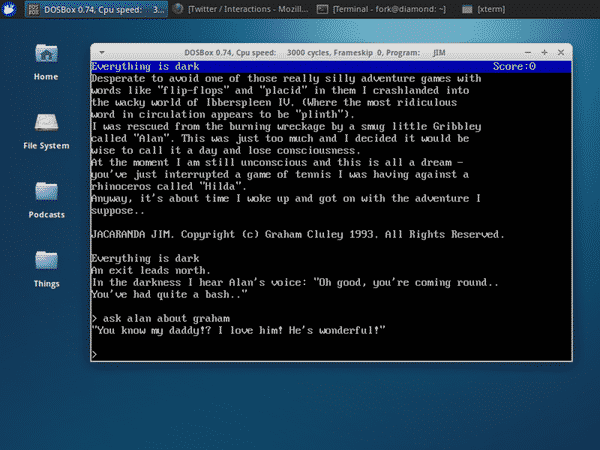Image resolution: width=600 pixels, height=450 pixels.
Task: Maximize the DOSBox window
Action: (545, 52)
